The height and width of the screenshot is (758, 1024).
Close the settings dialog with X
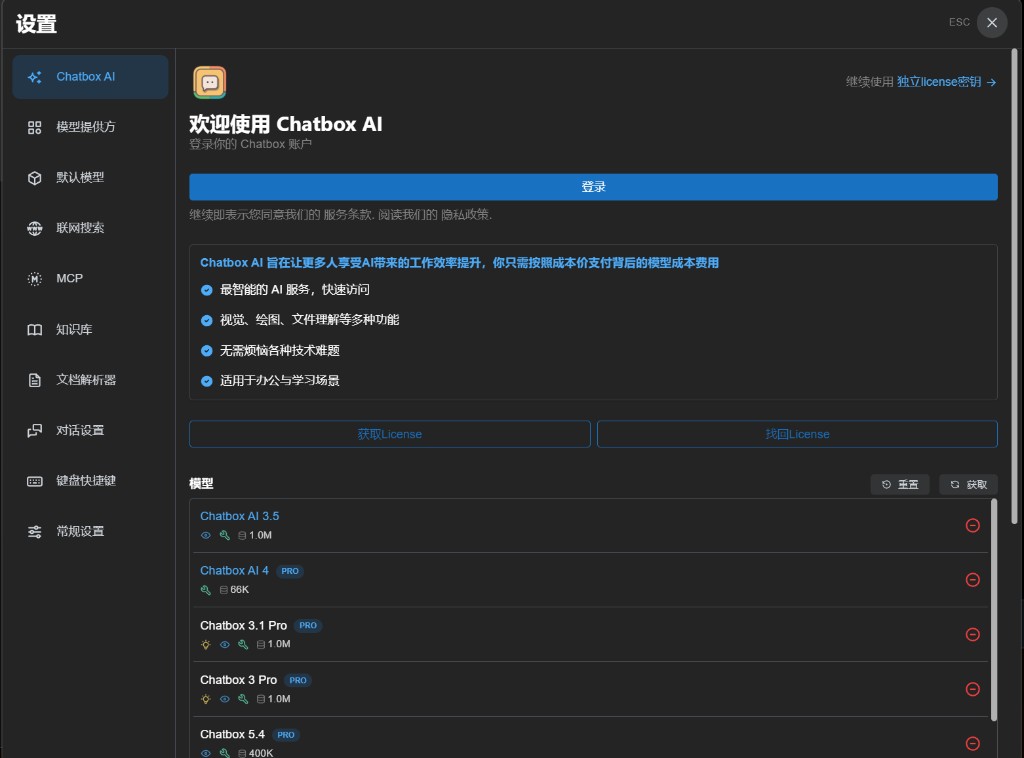[x=992, y=23]
